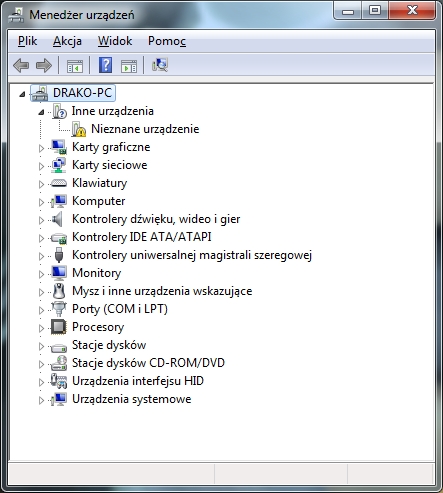
Task: Open the Akcja menu
Action: pyautogui.click(x=67, y=41)
